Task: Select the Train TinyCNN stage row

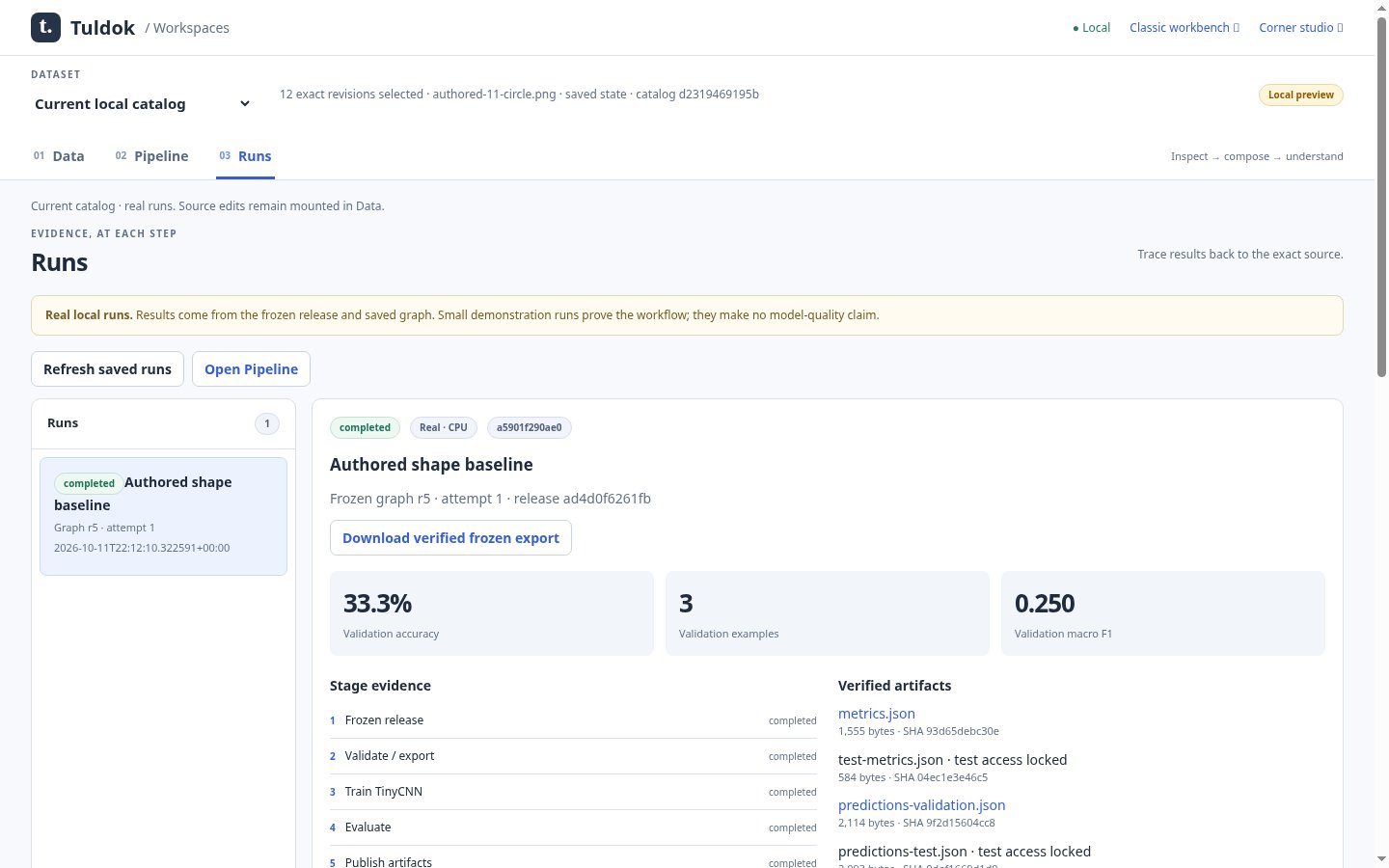Action: [x=573, y=792]
